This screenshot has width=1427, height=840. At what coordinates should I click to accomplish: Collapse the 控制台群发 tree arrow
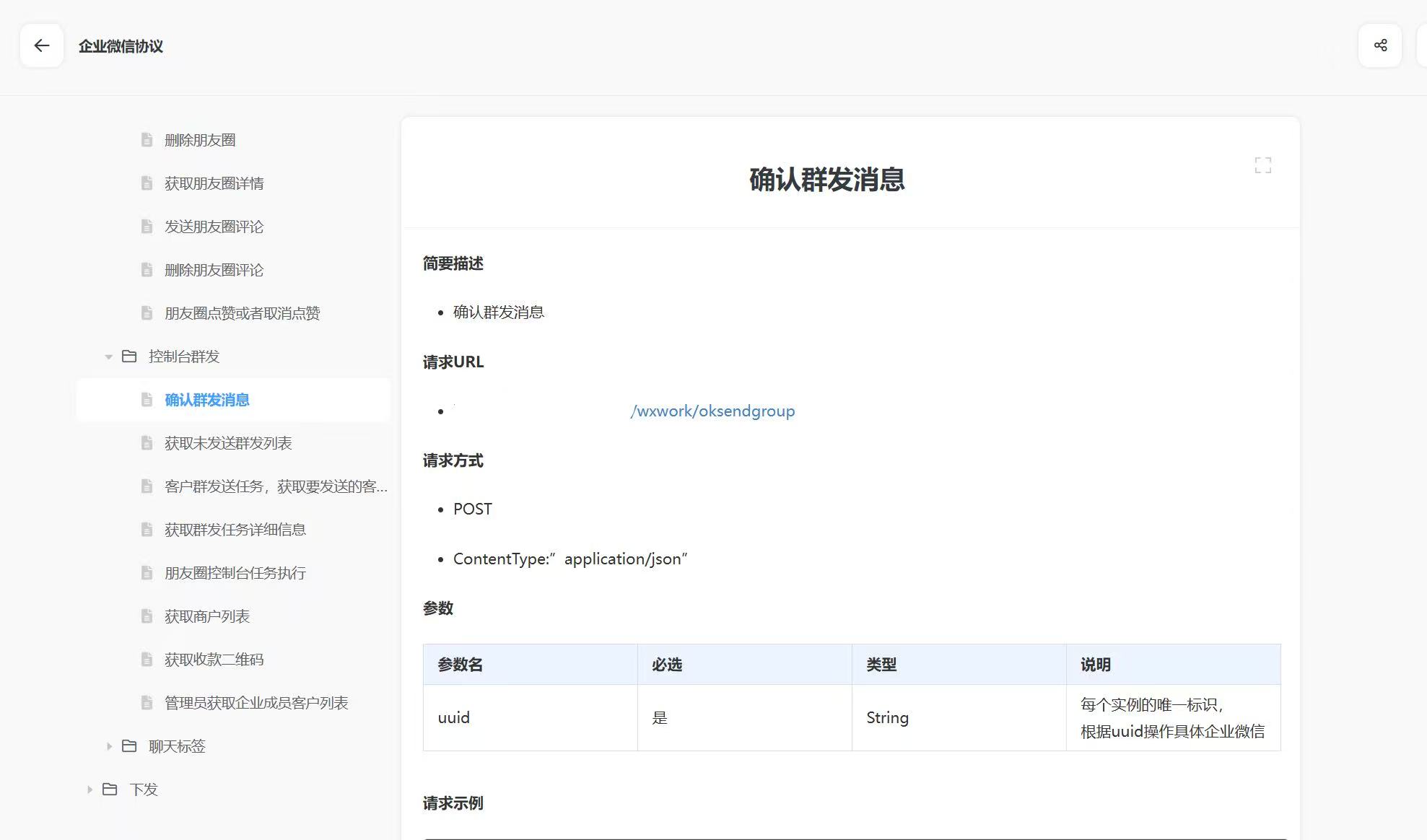pyautogui.click(x=108, y=356)
